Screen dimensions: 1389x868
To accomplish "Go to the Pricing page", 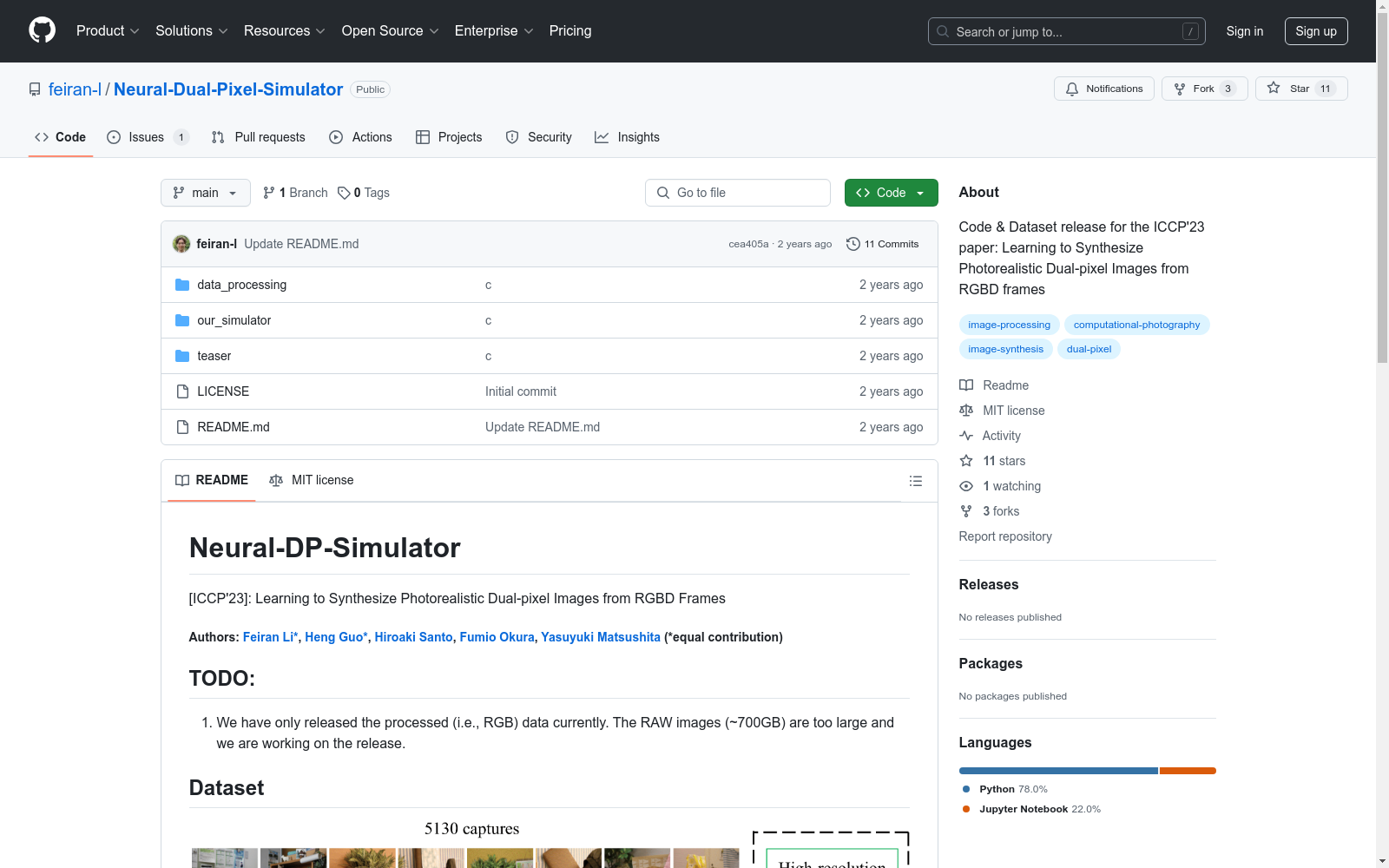I will pos(570,31).
